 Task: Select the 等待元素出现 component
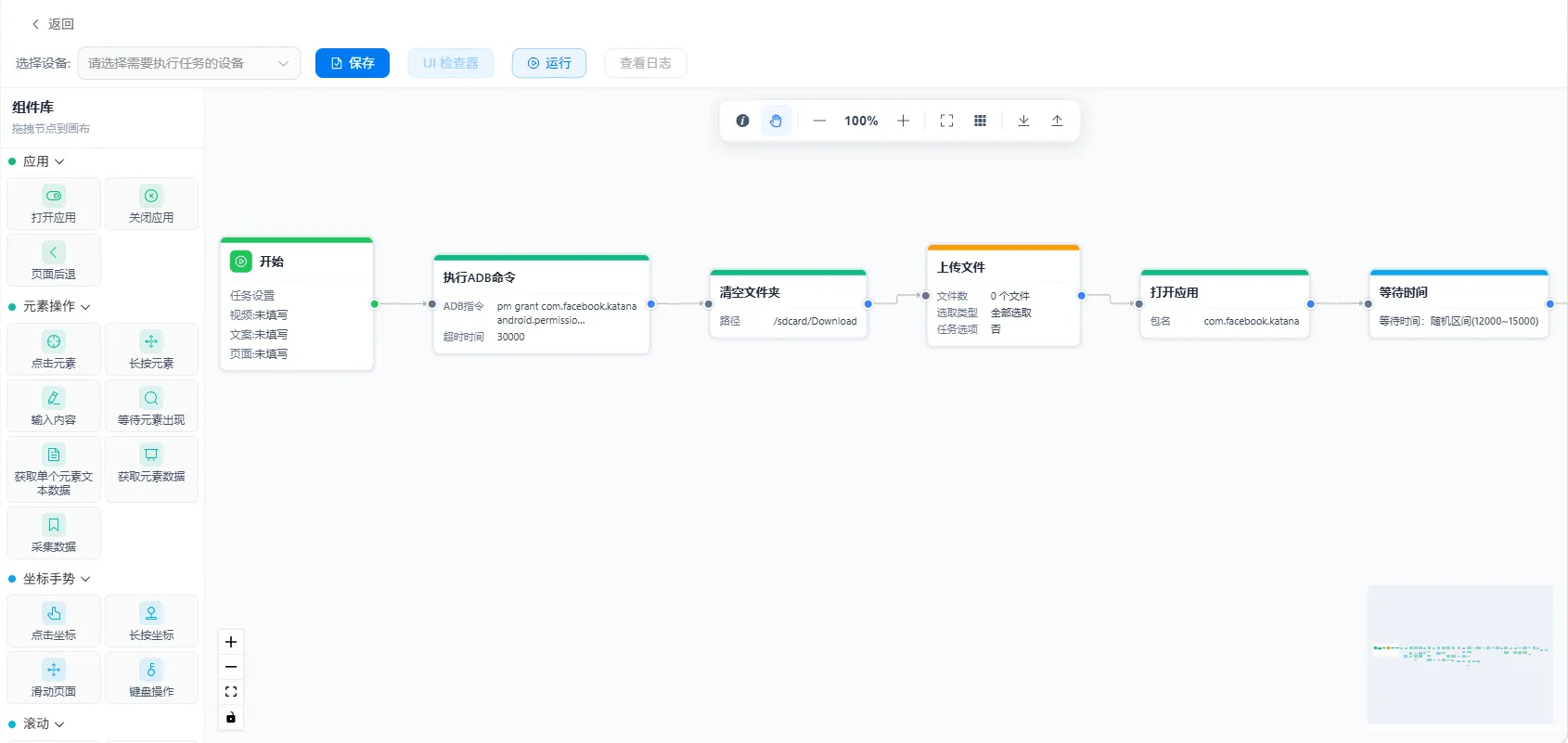click(x=151, y=406)
